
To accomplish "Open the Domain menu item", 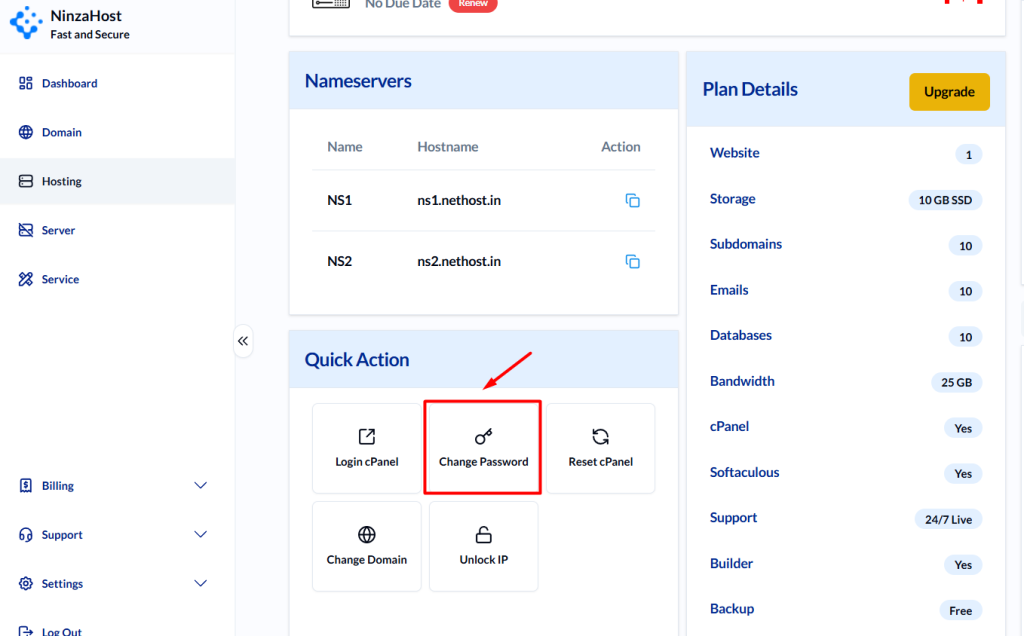I will 118,132.
